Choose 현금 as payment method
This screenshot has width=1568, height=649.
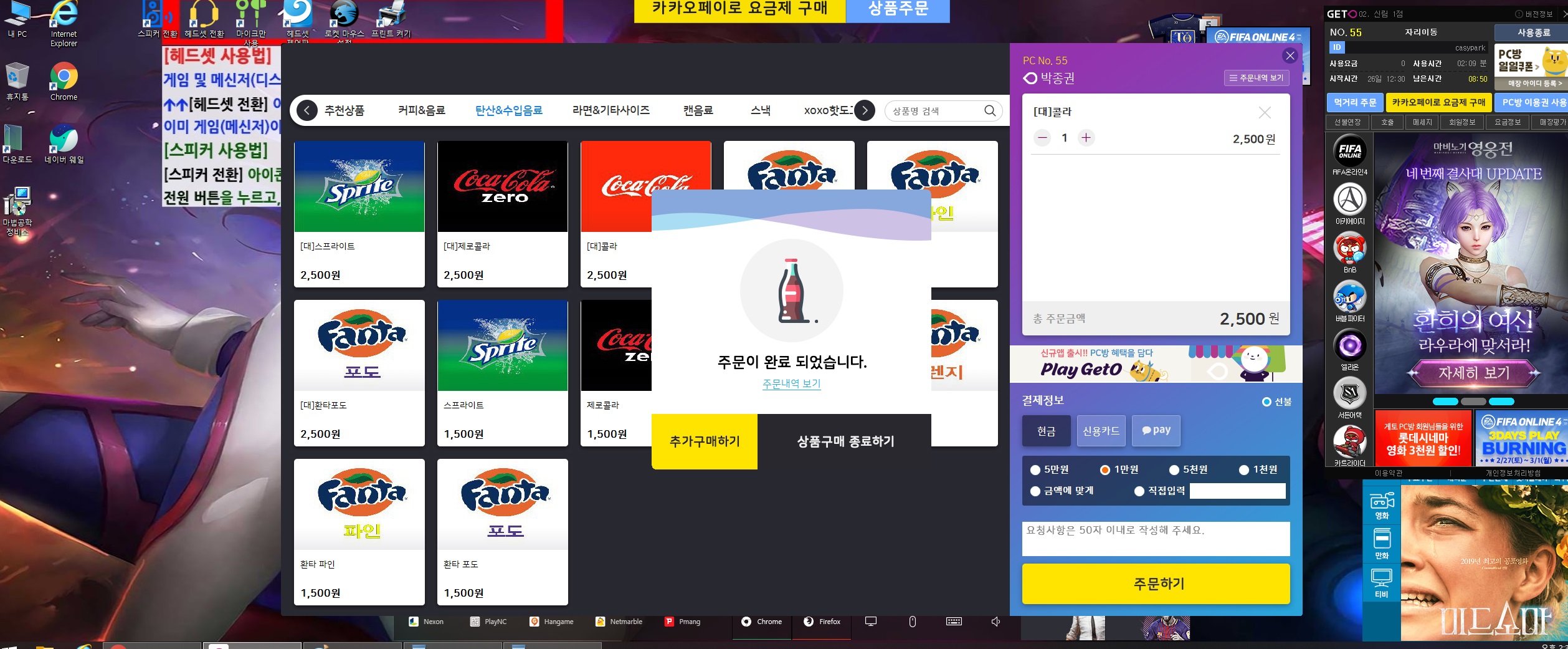tap(1046, 431)
